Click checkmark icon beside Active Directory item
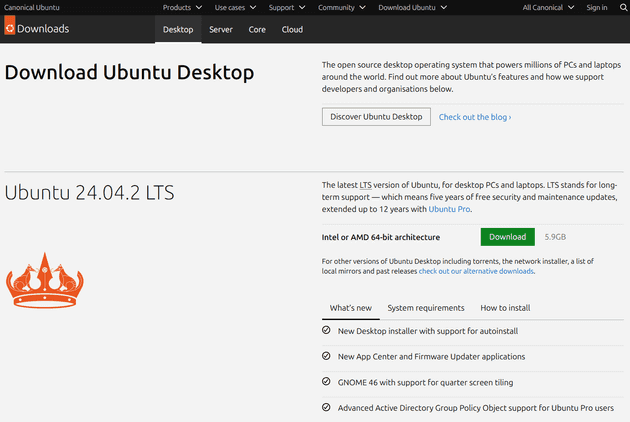The height and width of the screenshot is (422, 630). 326,408
